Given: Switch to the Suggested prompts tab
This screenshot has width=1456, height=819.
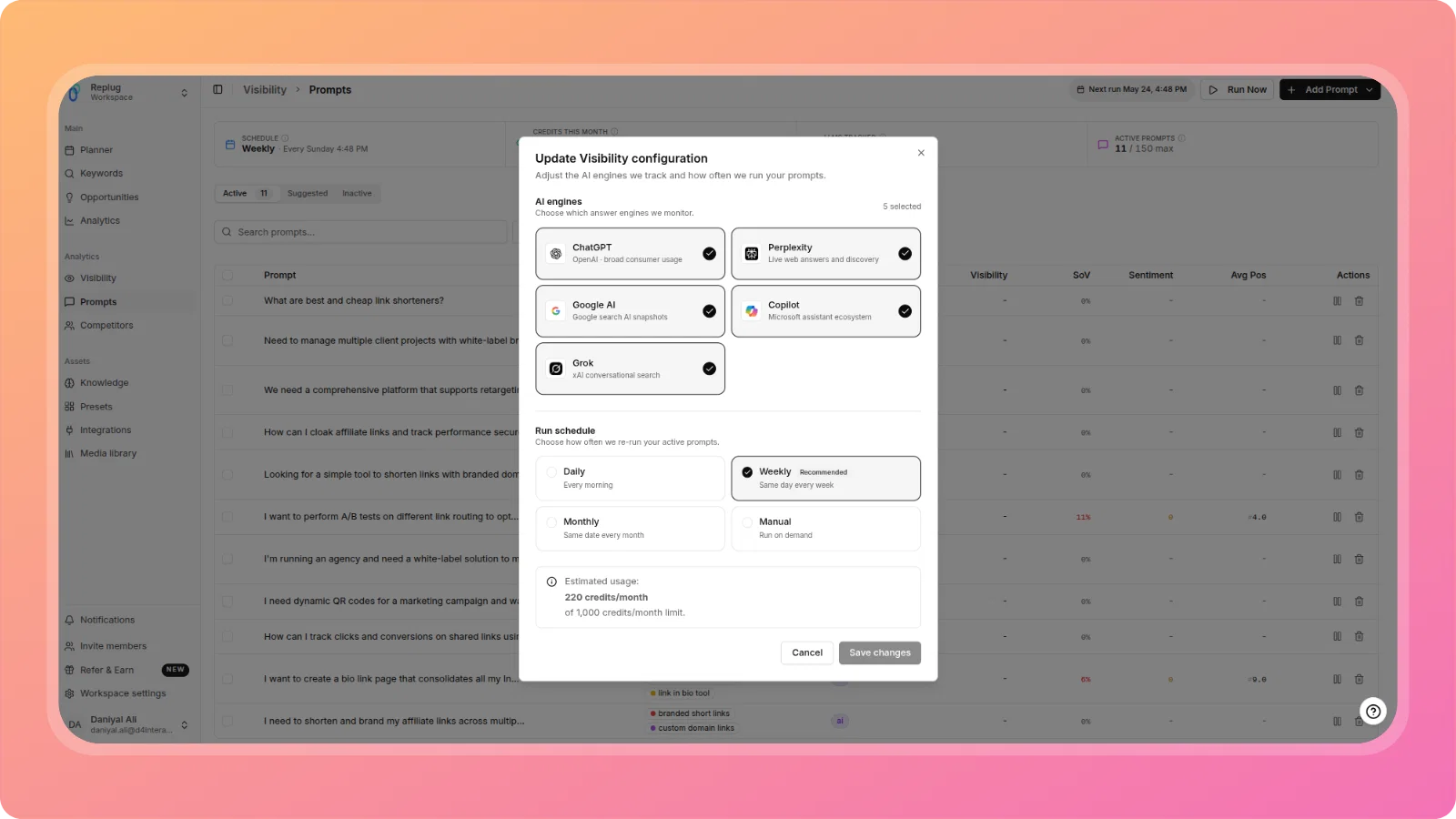Looking at the screenshot, I should 308,193.
